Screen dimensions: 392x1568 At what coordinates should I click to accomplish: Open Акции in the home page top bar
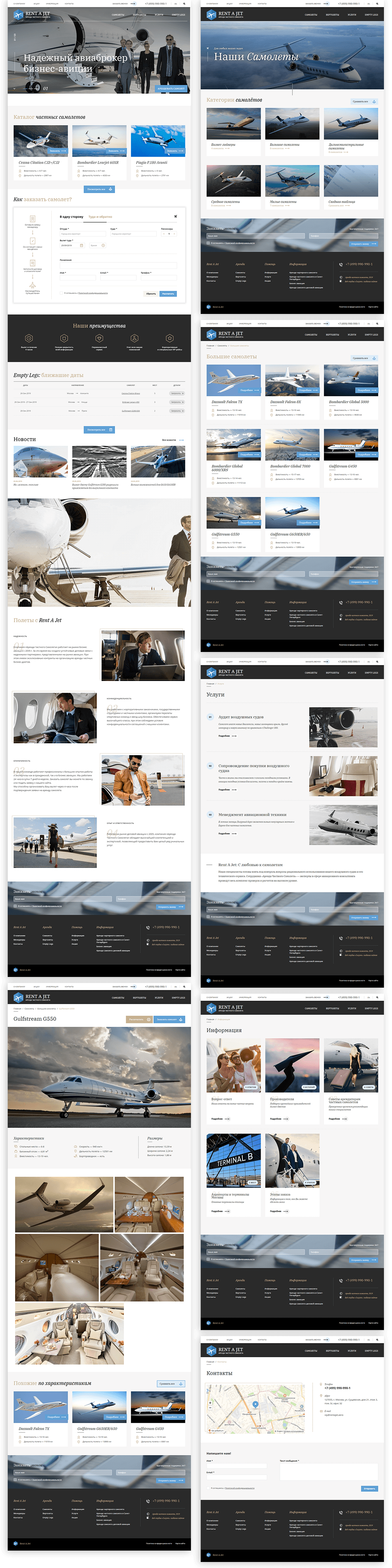(37, 4)
